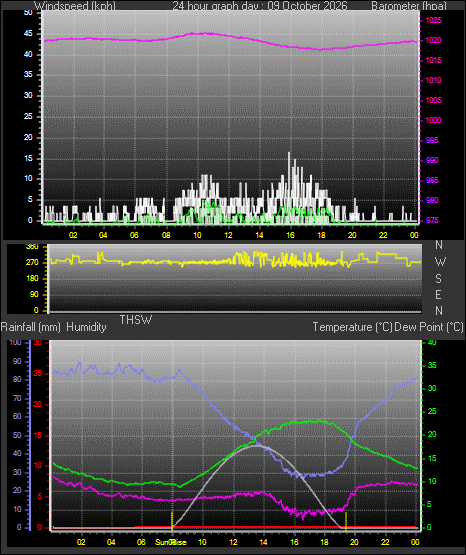Click 15 on the windspeed axis
Image resolution: width=466 pixels, height=555 pixels.
(x=28, y=158)
